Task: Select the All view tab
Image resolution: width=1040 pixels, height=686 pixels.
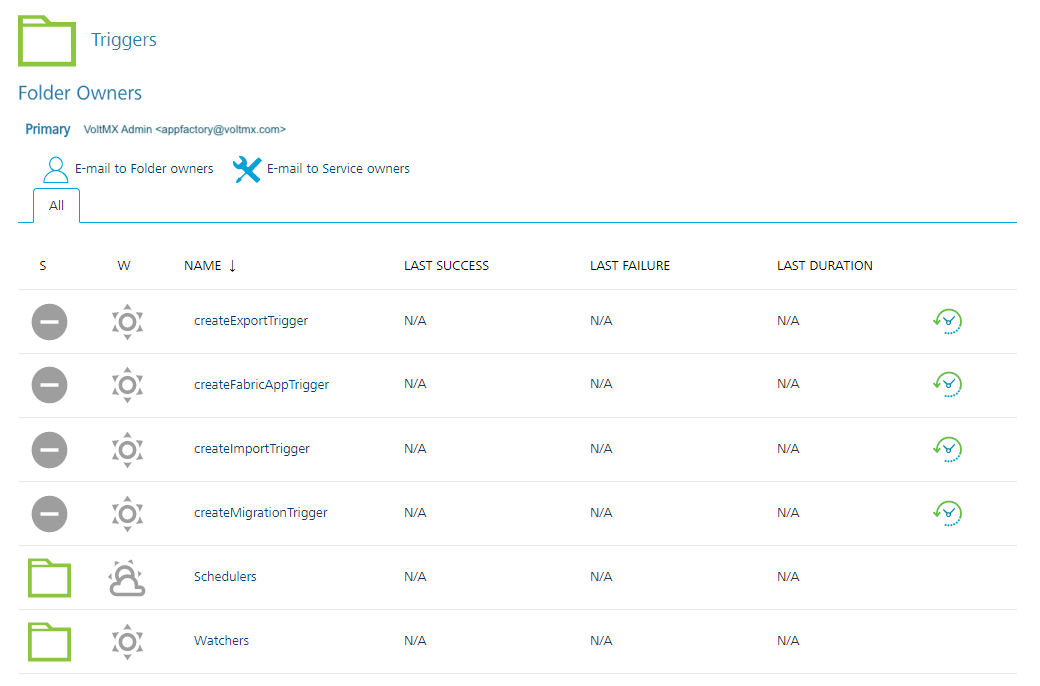Action: click(57, 206)
